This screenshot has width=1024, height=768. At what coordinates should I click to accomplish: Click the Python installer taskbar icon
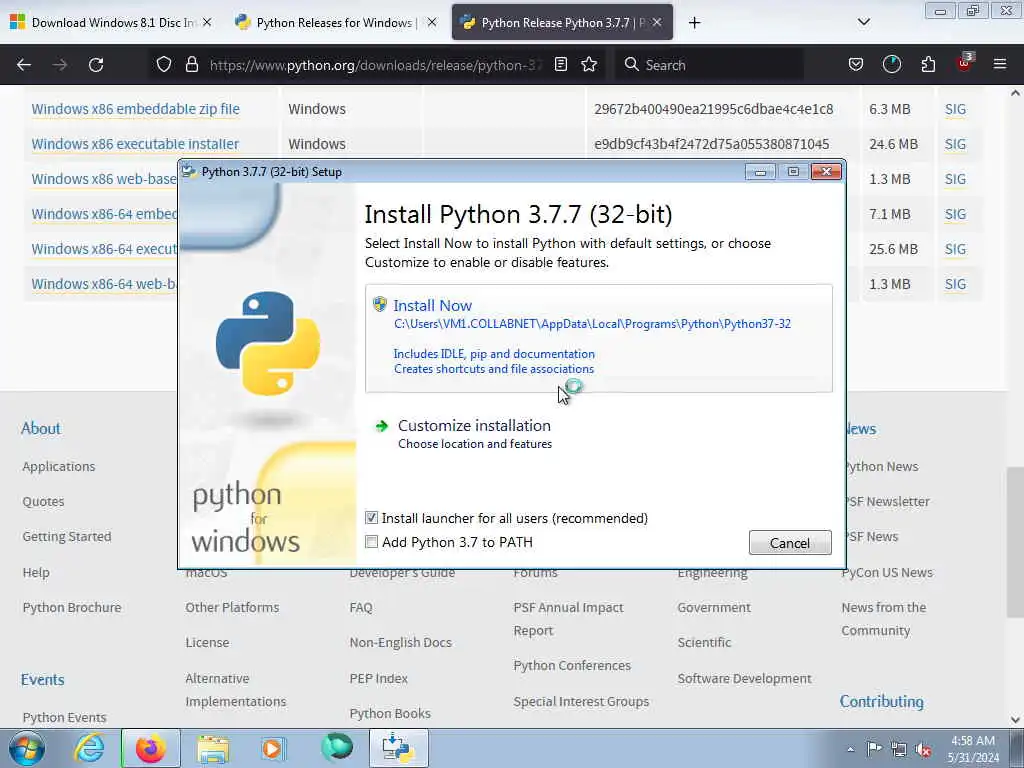click(x=398, y=748)
